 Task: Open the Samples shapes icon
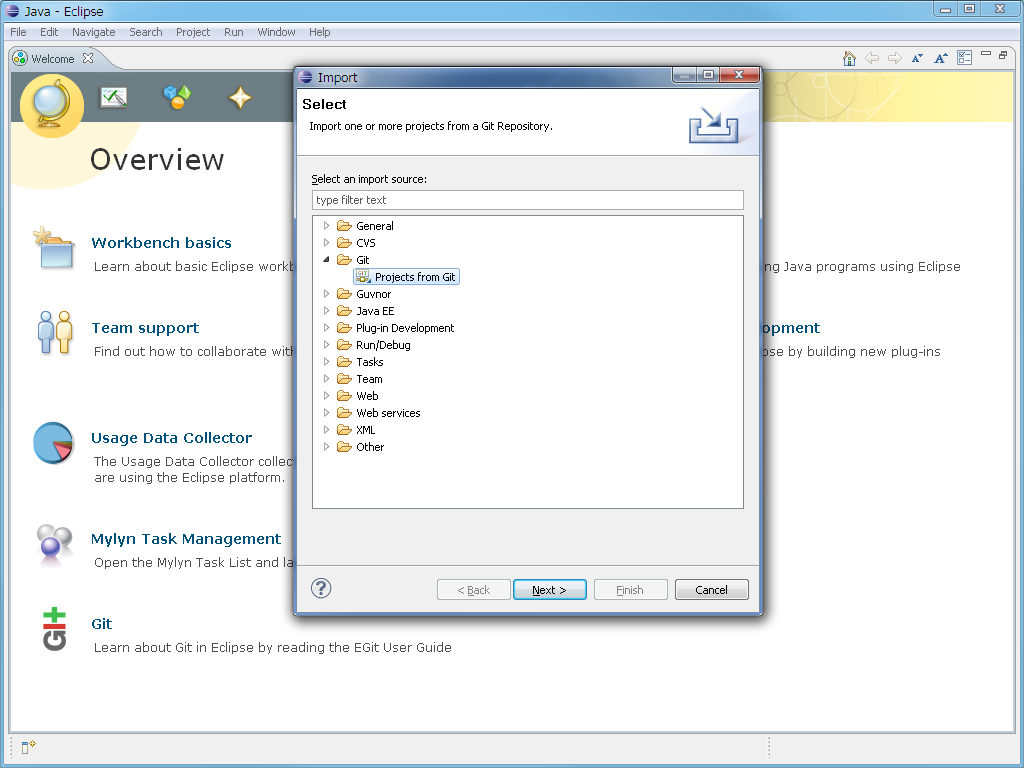pos(177,97)
